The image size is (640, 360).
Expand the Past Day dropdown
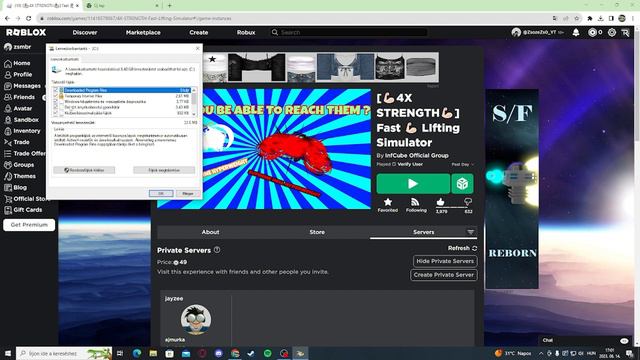click(x=462, y=164)
